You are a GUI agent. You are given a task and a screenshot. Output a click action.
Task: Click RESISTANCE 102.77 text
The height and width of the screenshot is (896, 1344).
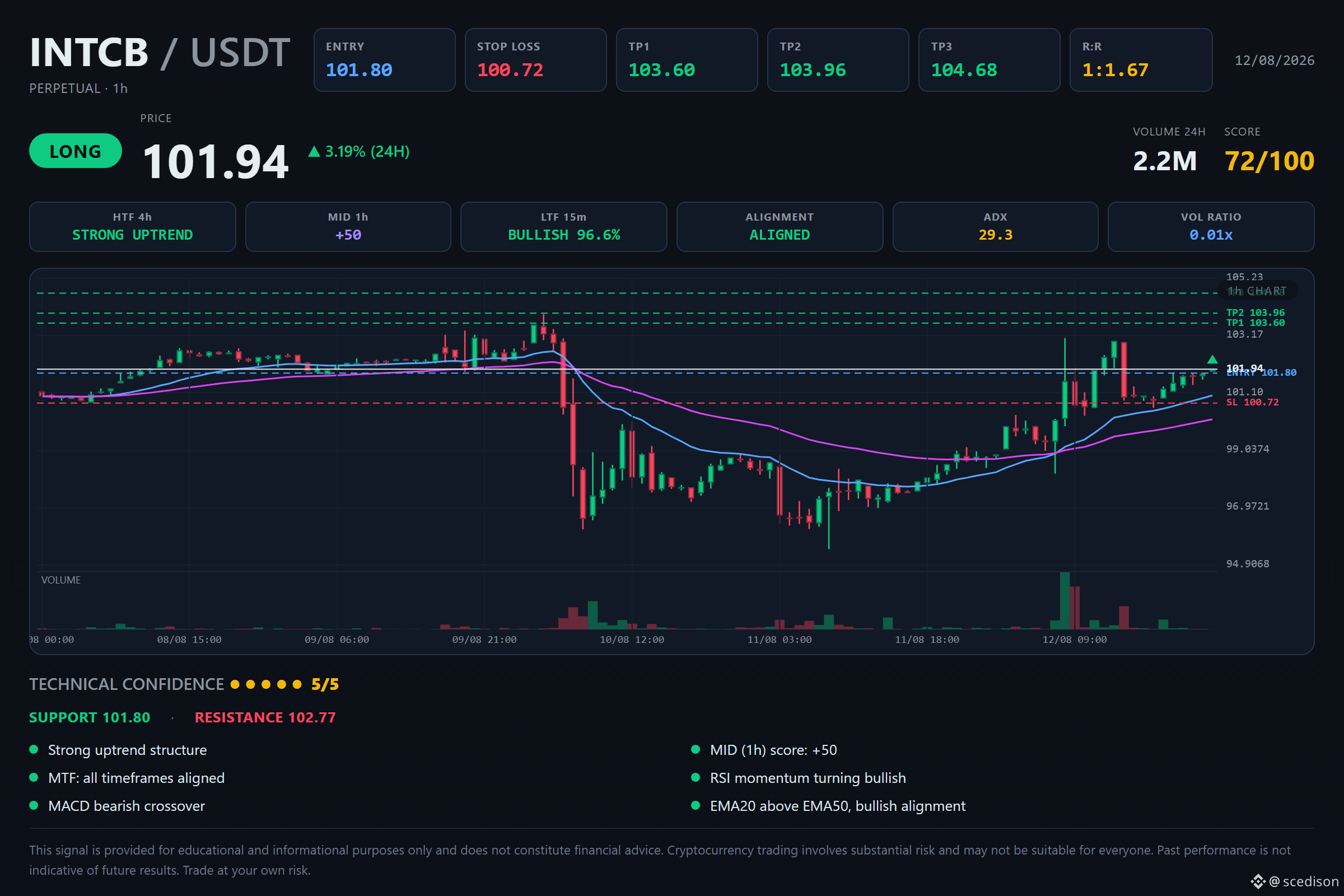(265, 718)
